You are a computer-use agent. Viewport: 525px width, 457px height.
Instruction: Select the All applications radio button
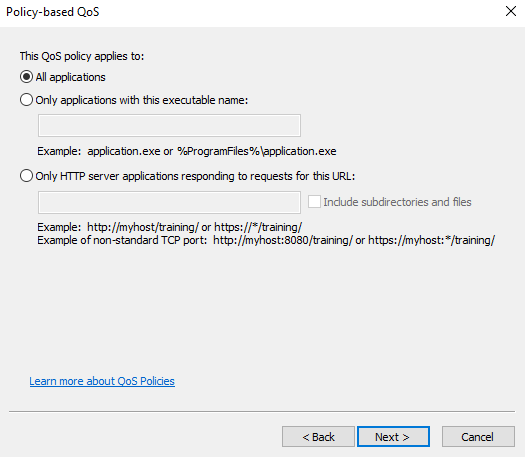pyautogui.click(x=26, y=77)
